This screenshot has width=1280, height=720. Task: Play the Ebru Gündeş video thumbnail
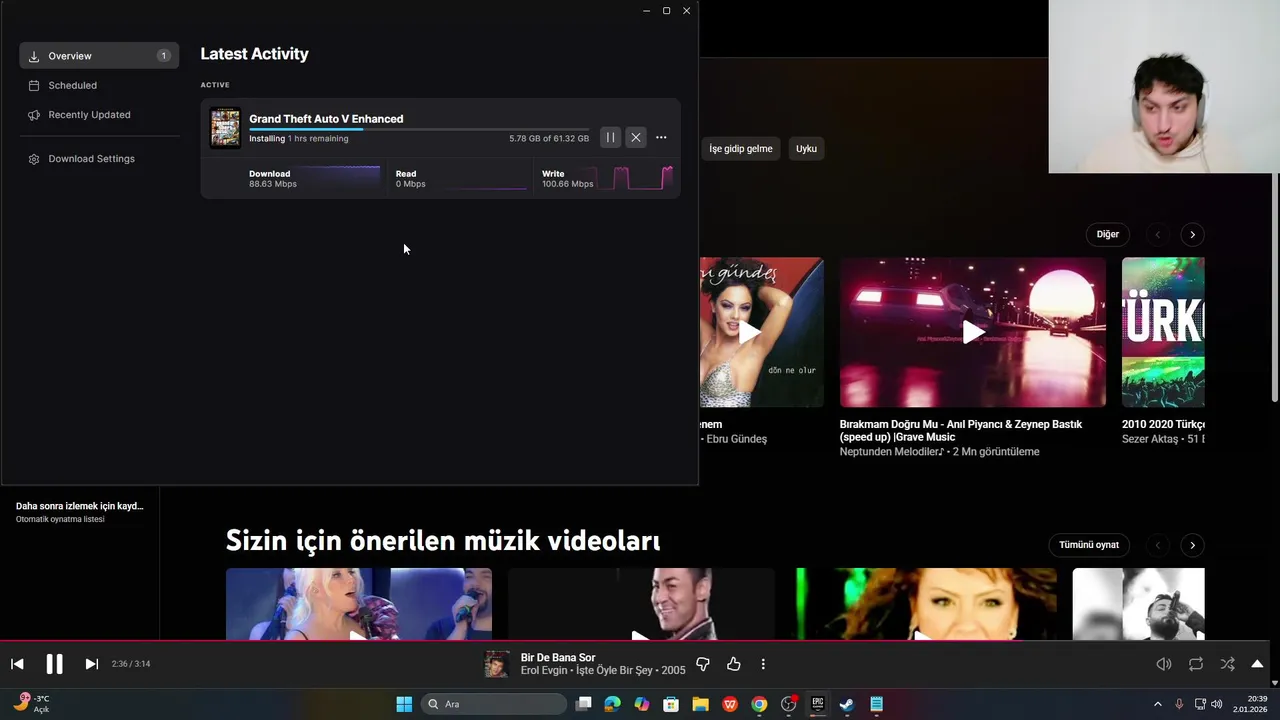(x=762, y=332)
